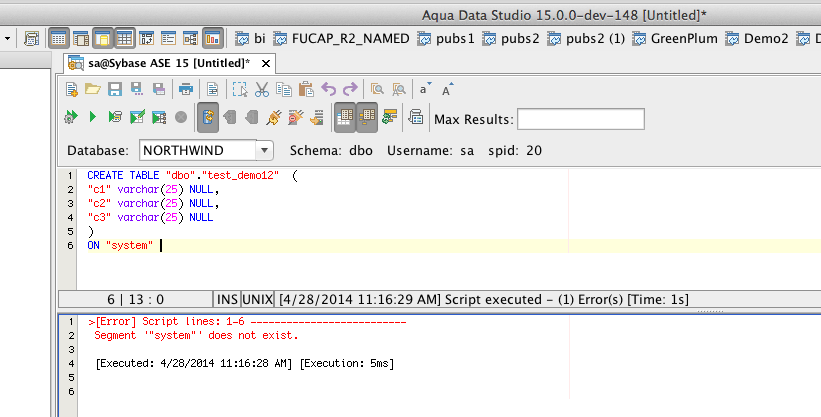
Task: Click the Rollback transaction icon
Action: [x=251, y=117]
